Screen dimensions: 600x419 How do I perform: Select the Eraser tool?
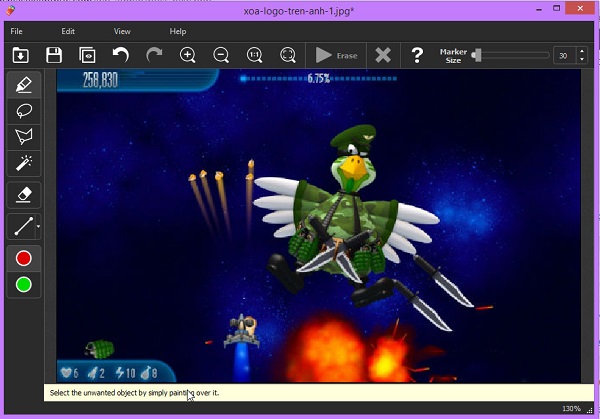pos(24,195)
